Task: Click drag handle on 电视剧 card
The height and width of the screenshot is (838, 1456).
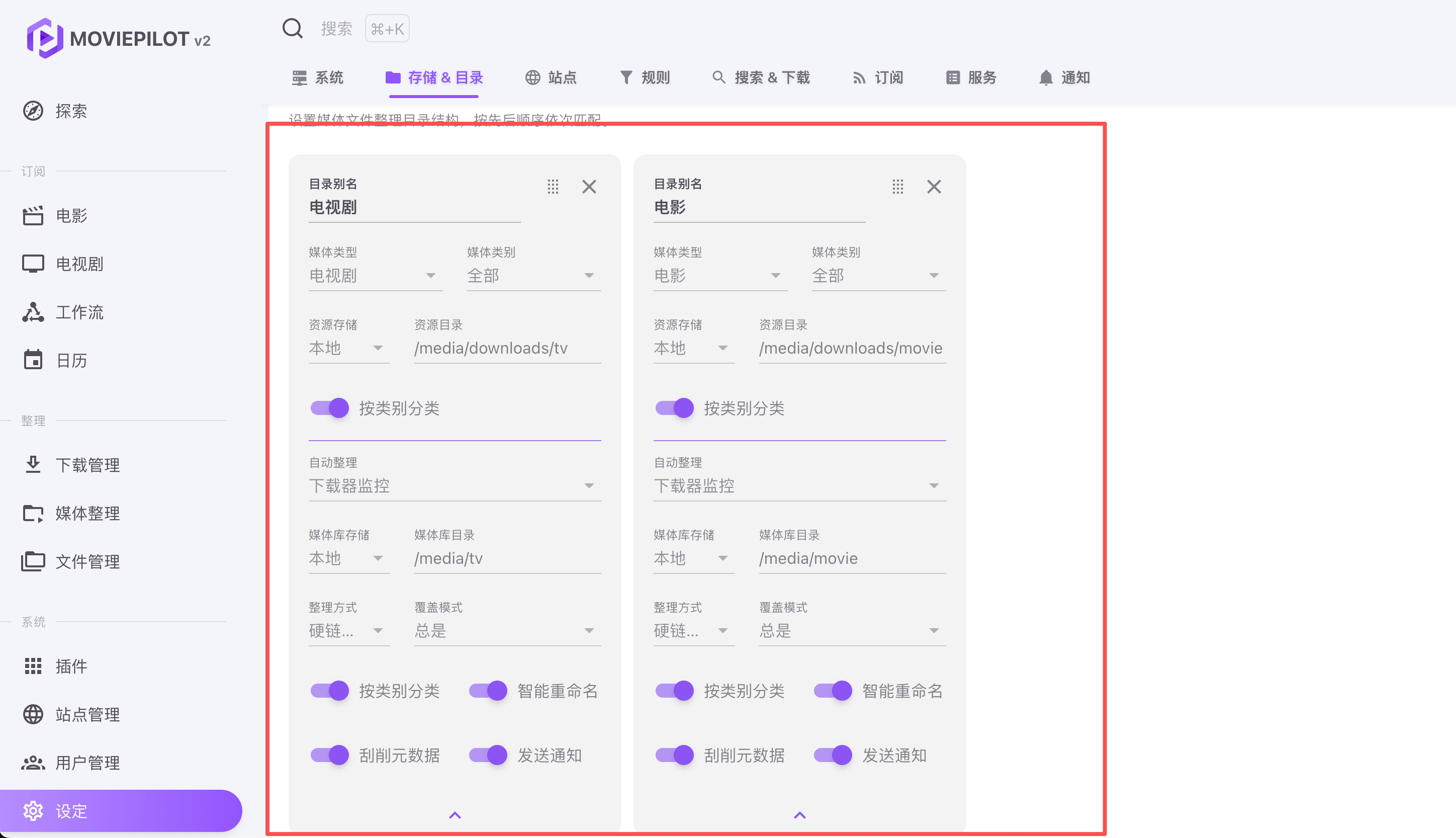Action: click(x=553, y=187)
